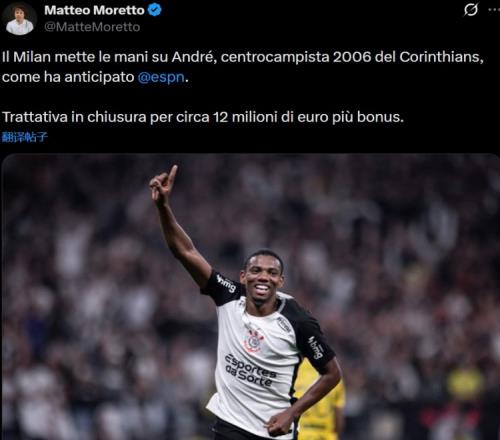Viewport: 500px width, 440px height.
Task: Click the Corinthians crest on the white jersey
Action: pos(254,339)
